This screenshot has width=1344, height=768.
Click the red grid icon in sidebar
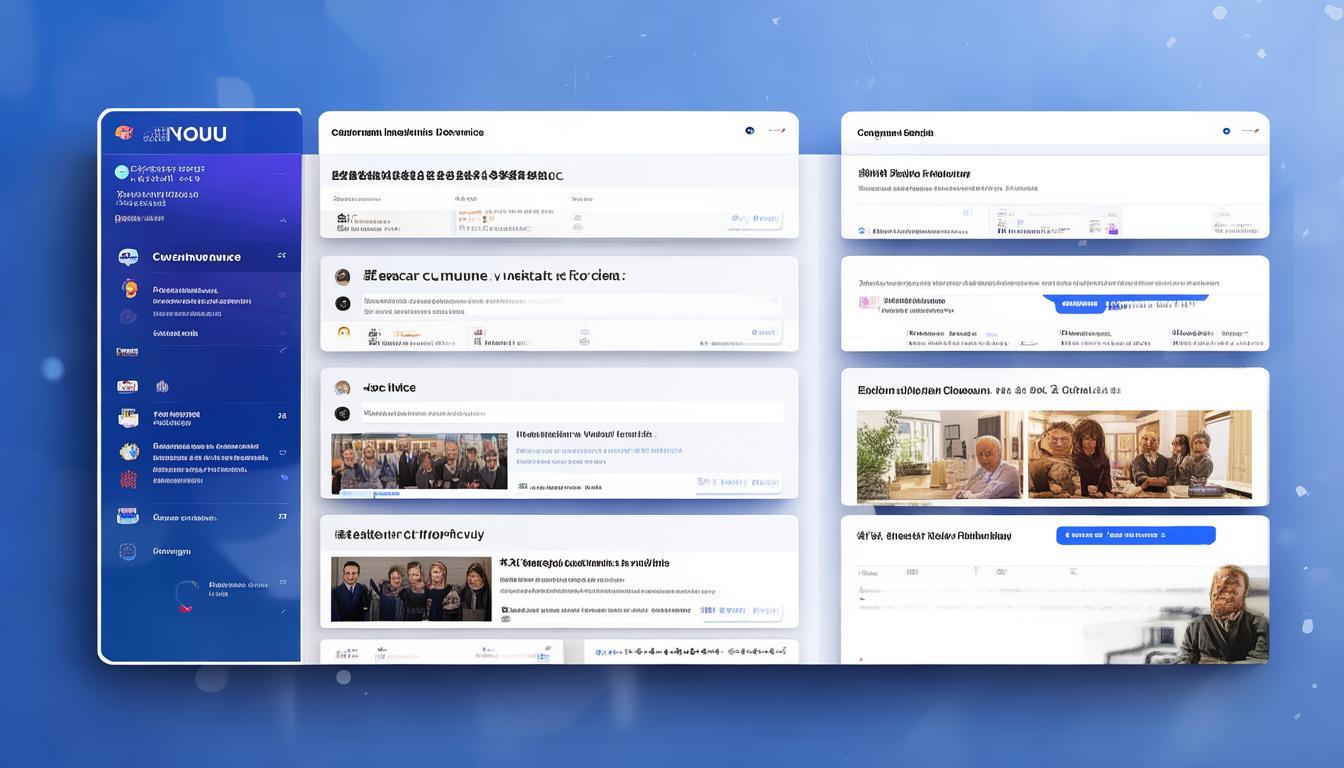pyautogui.click(x=128, y=480)
